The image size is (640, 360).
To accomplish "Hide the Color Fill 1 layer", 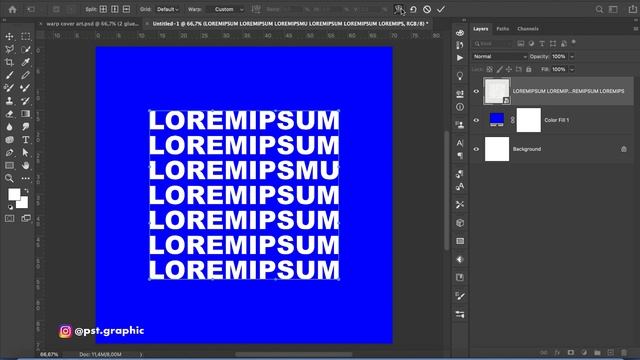I will tap(476, 120).
